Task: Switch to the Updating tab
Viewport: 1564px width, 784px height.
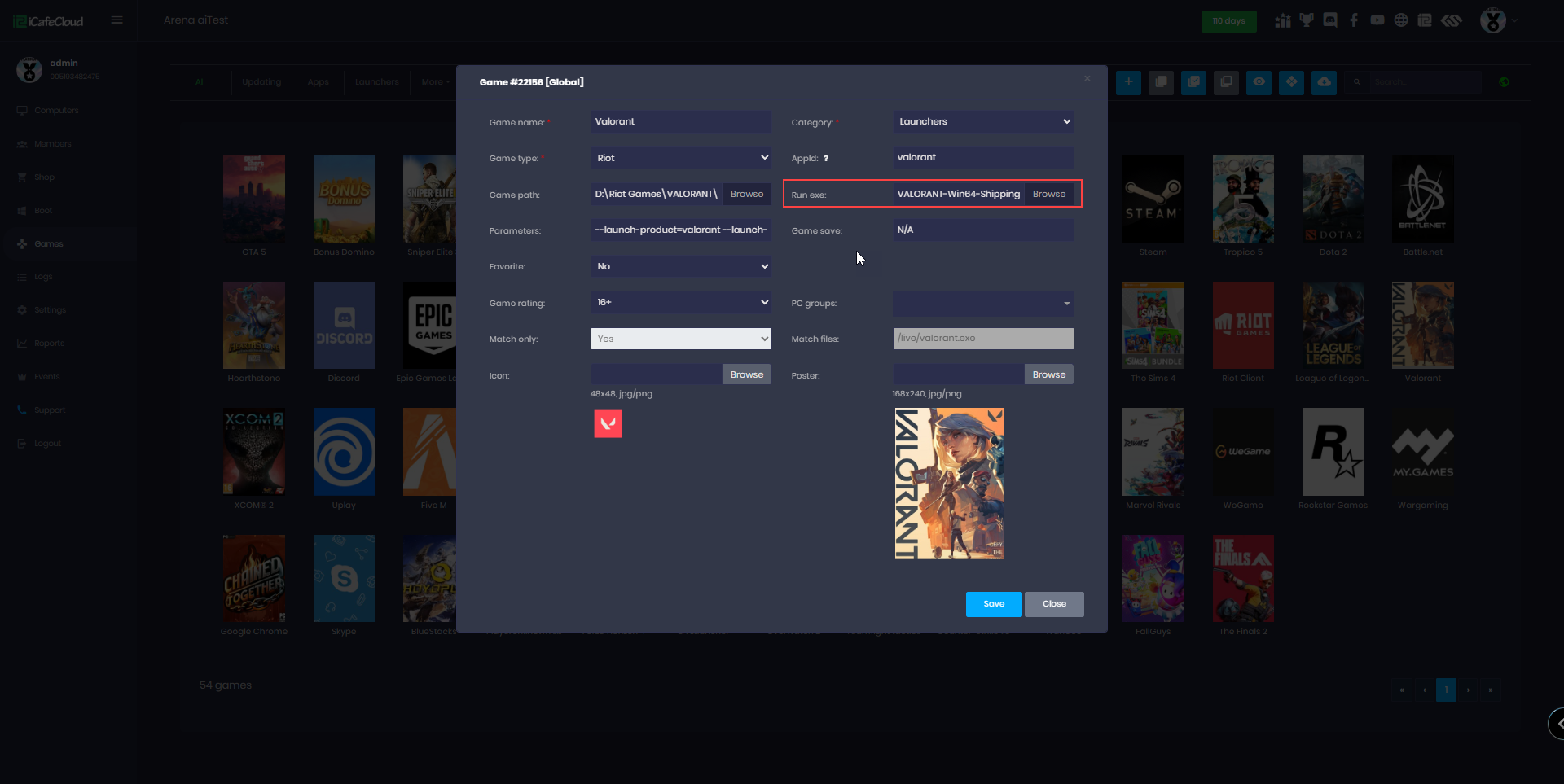Action: pyautogui.click(x=261, y=82)
